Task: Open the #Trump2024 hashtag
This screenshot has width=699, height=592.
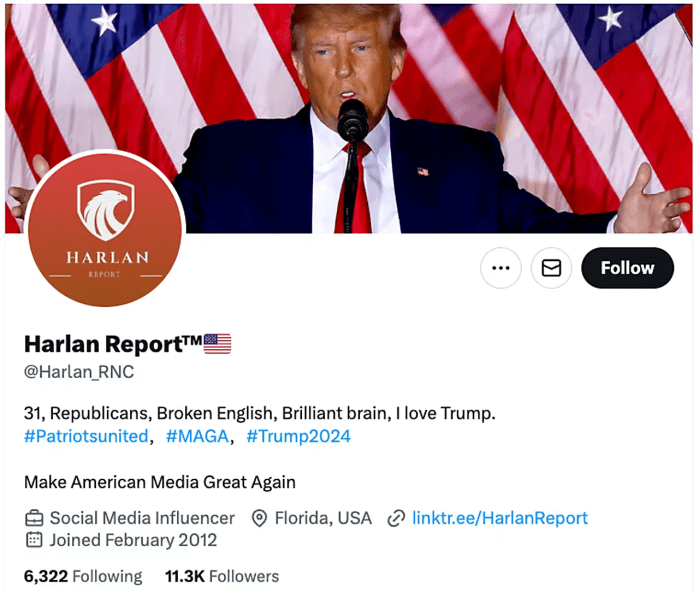Action: [x=298, y=436]
